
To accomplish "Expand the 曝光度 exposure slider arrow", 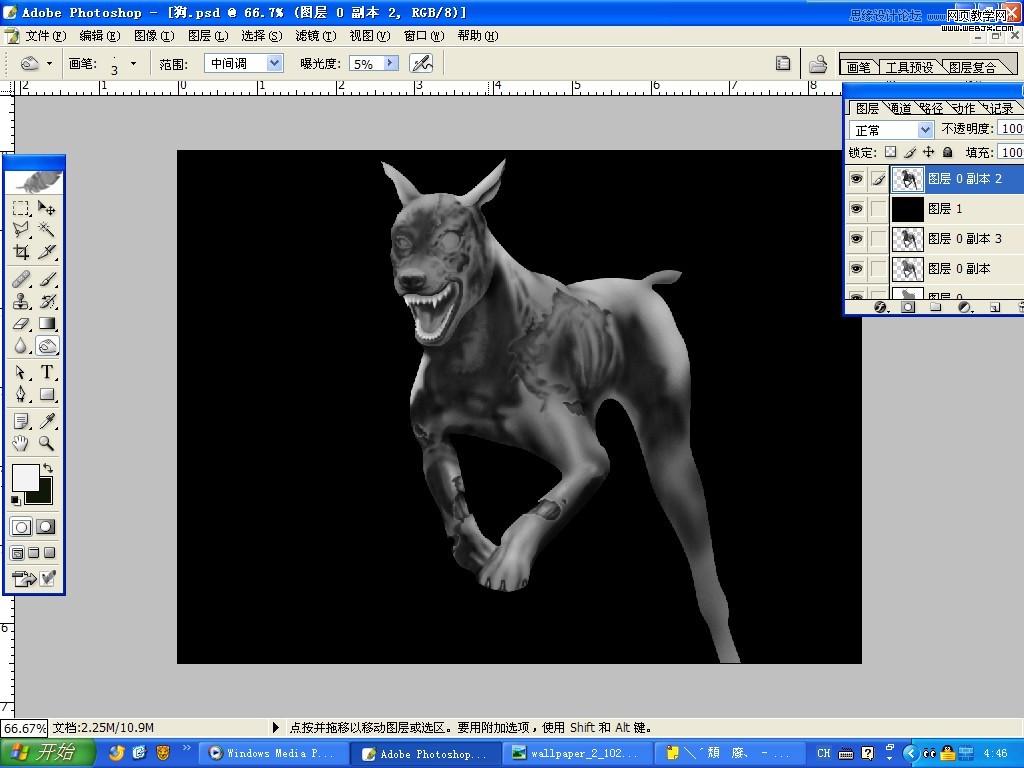I will click(390, 63).
